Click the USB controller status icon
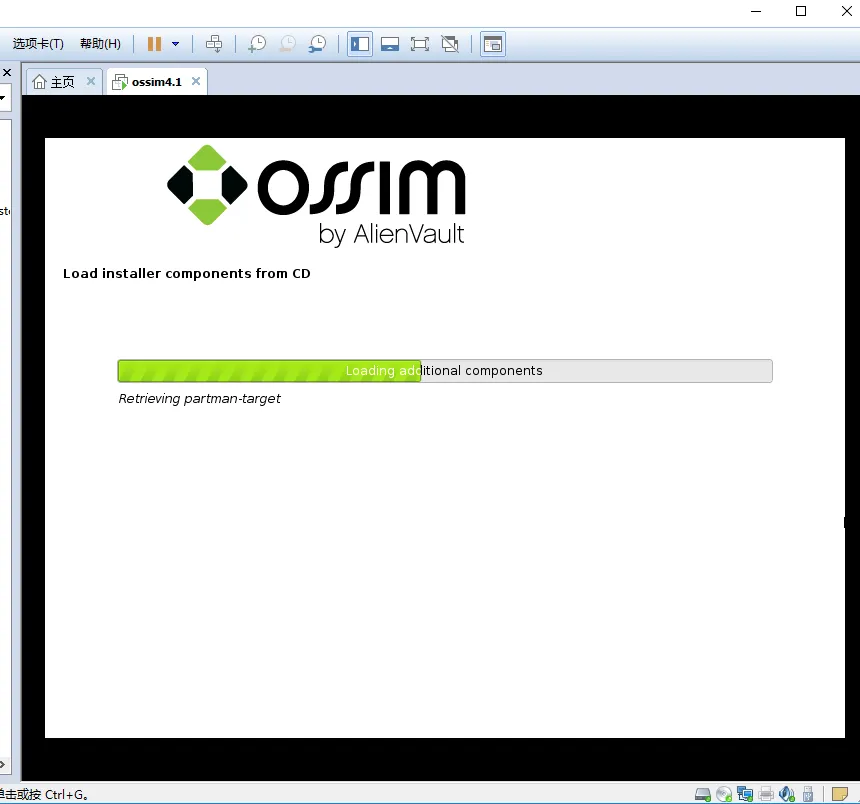The height and width of the screenshot is (804, 860). 808,794
